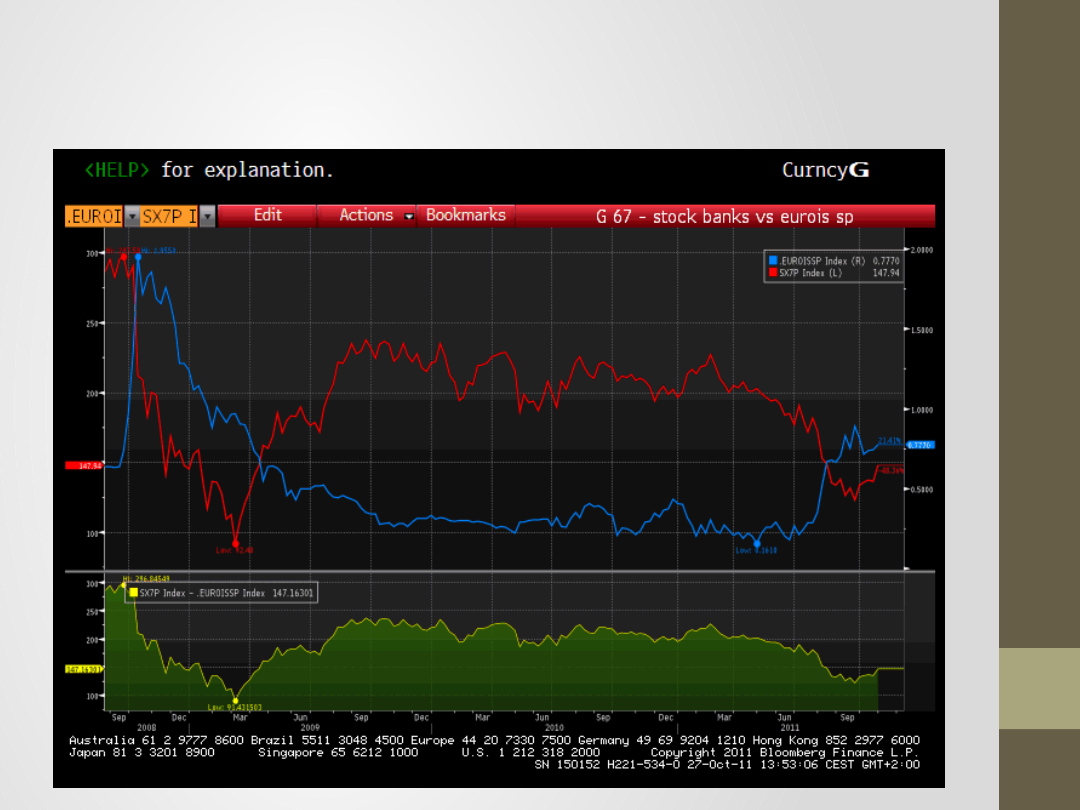Click the yellow spread legend square in lower panel
Image resolution: width=1080 pixels, height=810 pixels.
point(132,592)
